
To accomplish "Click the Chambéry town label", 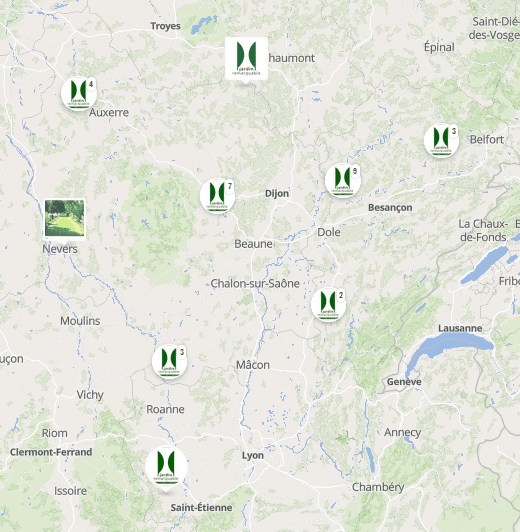I will pyautogui.click(x=378, y=487).
